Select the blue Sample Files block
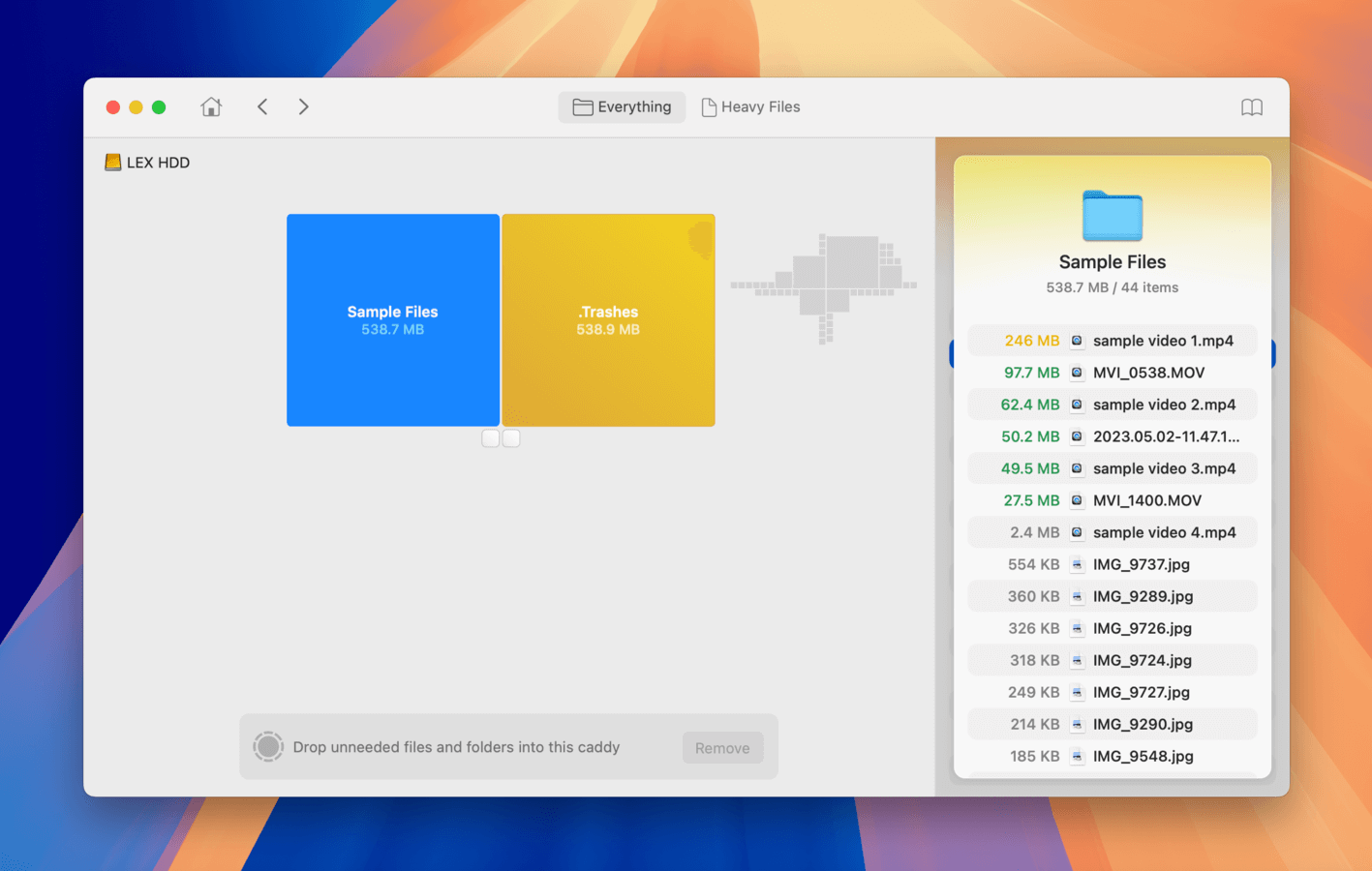The width and height of the screenshot is (1372, 871). [393, 320]
